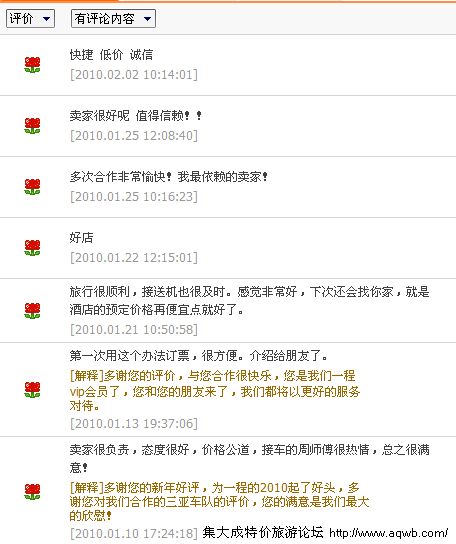Open the http://www.aqwb.com/ link

(x=389, y=533)
